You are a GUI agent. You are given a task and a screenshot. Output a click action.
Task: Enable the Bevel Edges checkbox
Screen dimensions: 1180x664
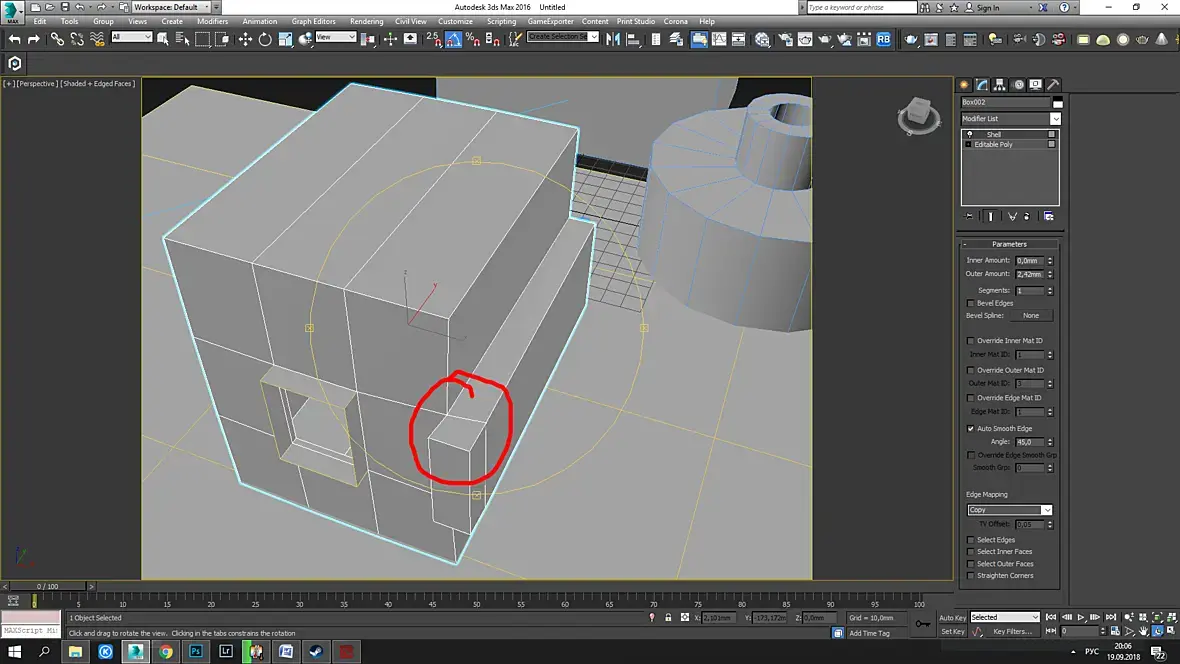tap(970, 303)
